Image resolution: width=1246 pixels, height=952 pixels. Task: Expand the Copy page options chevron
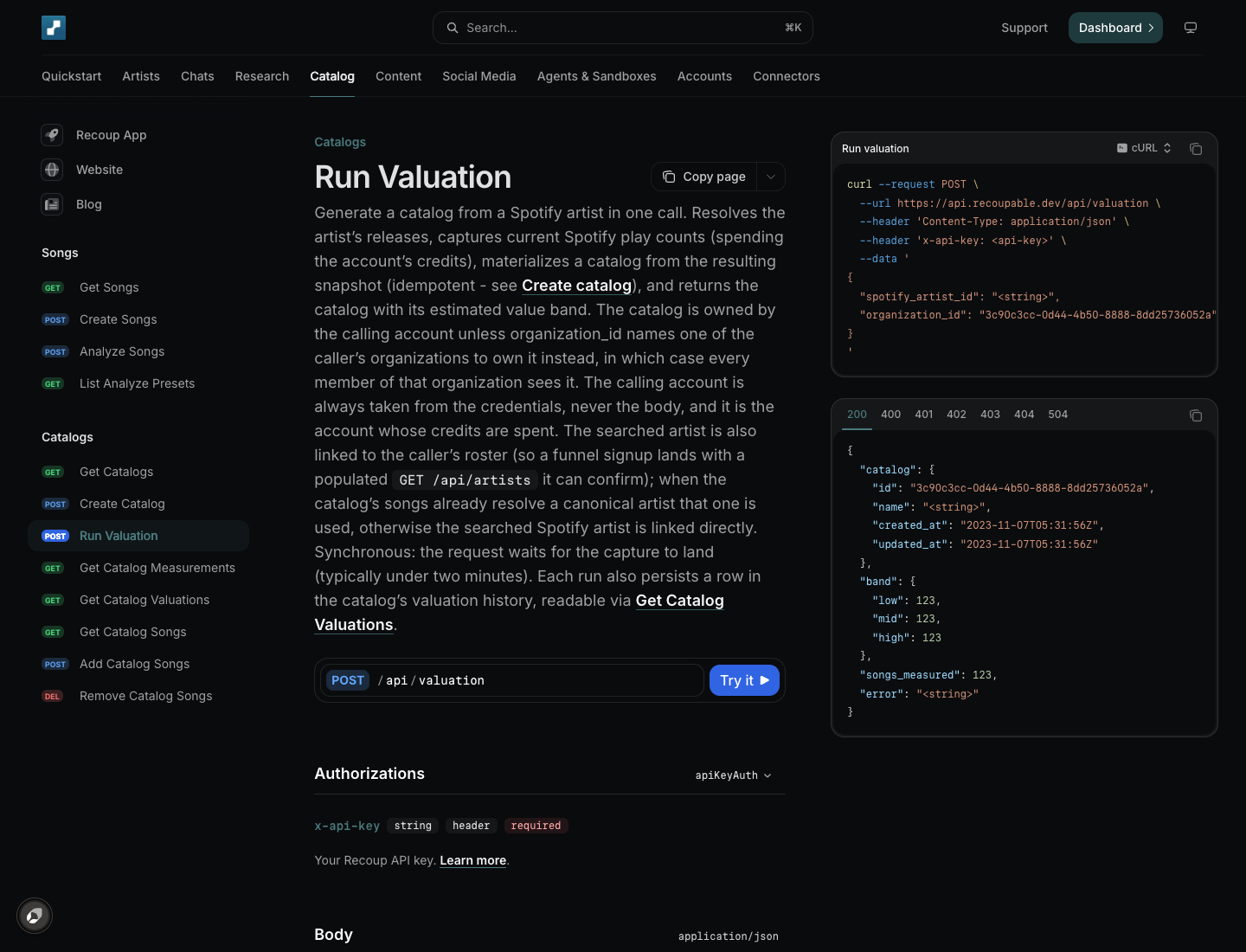point(771,177)
